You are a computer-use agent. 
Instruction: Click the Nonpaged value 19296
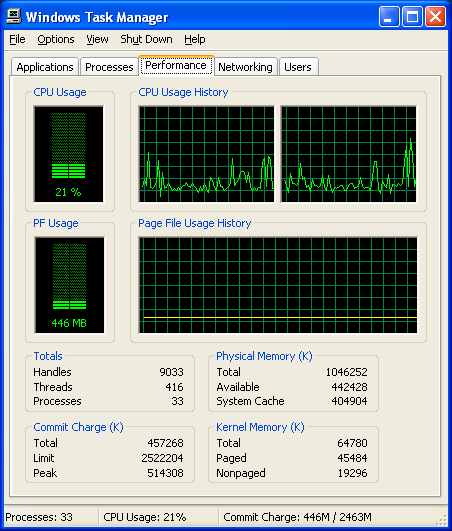352,473
